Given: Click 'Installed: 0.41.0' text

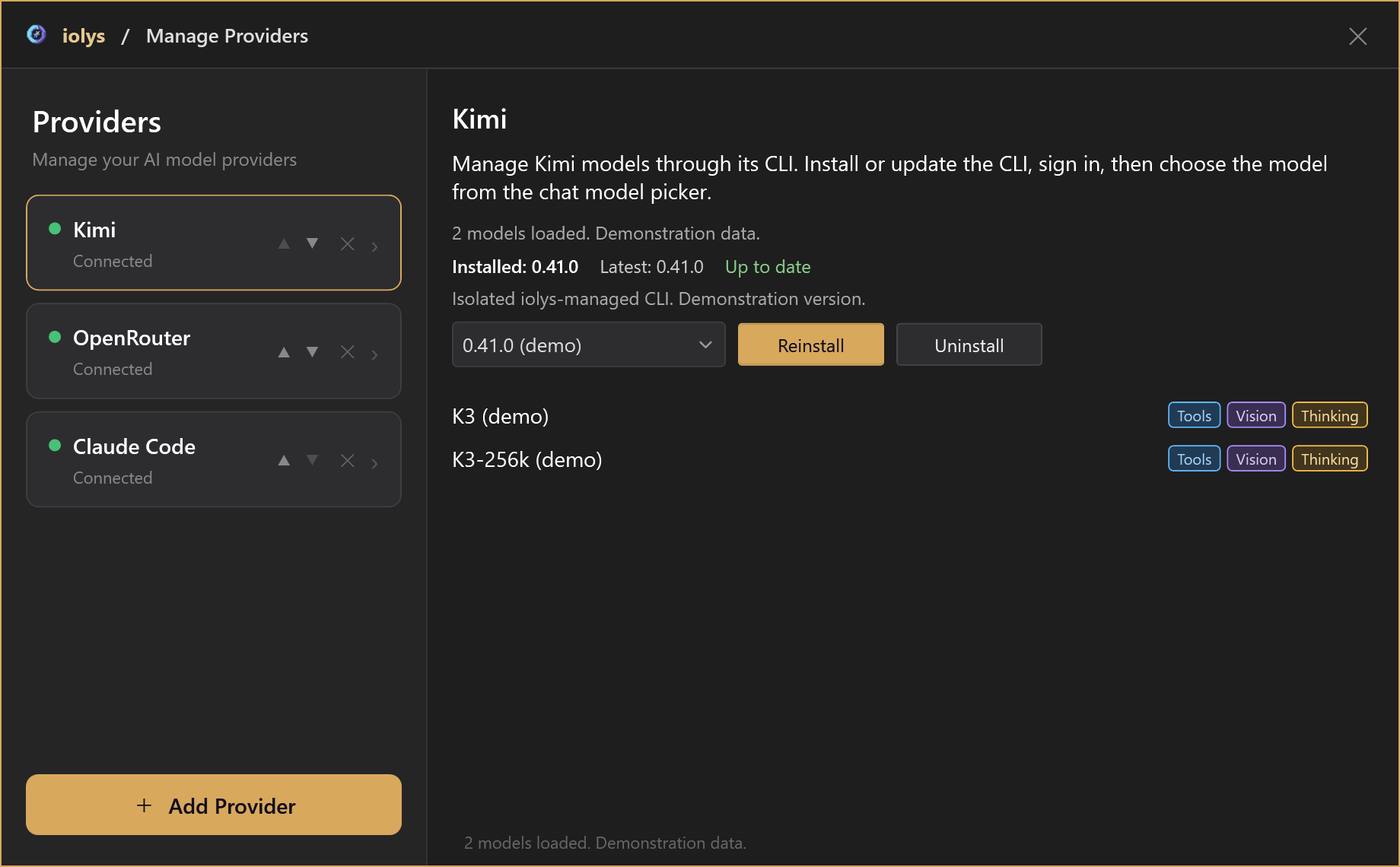Looking at the screenshot, I should (515, 267).
